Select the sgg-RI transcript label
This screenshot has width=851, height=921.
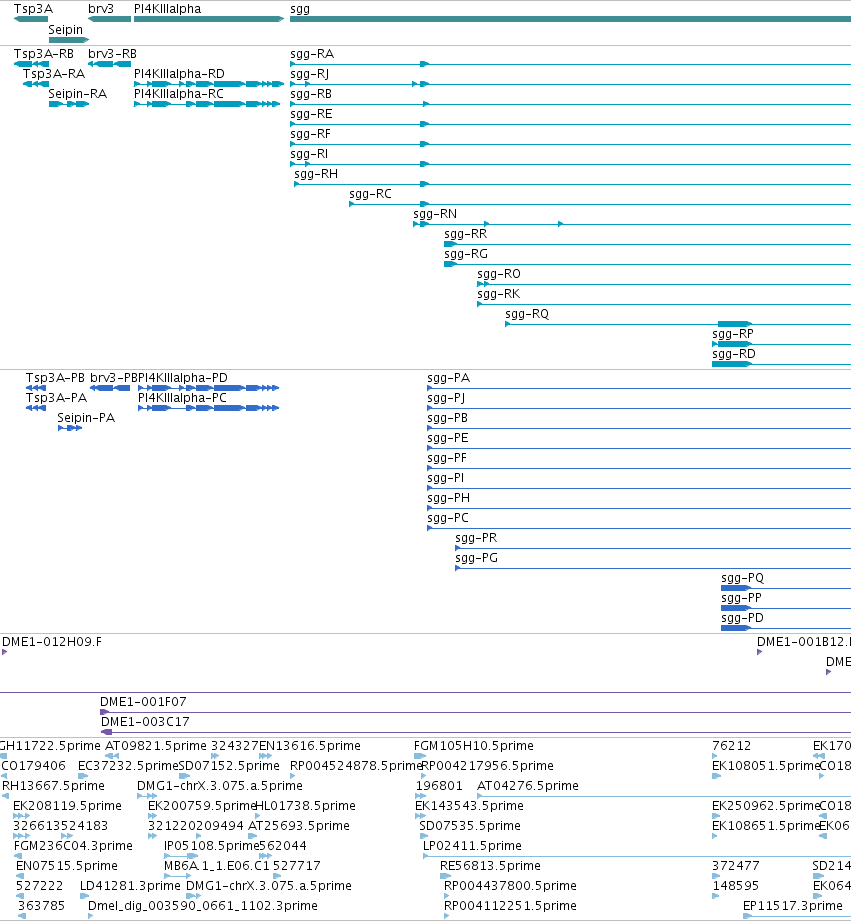coord(309,154)
